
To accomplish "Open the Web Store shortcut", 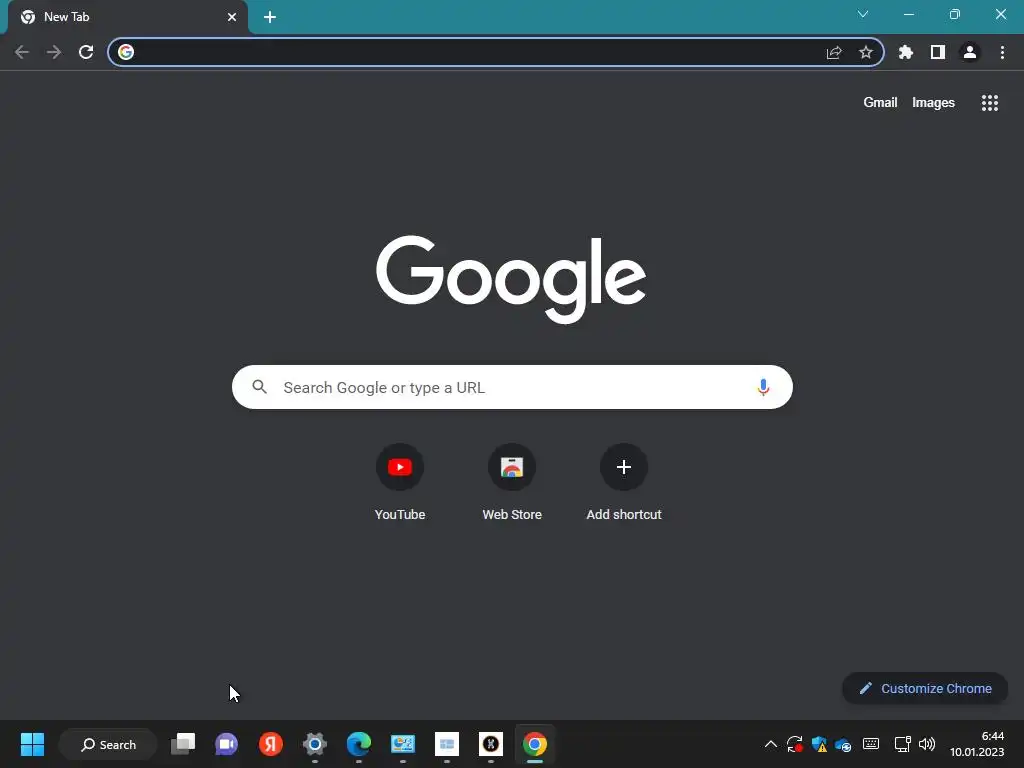I will (x=512, y=483).
